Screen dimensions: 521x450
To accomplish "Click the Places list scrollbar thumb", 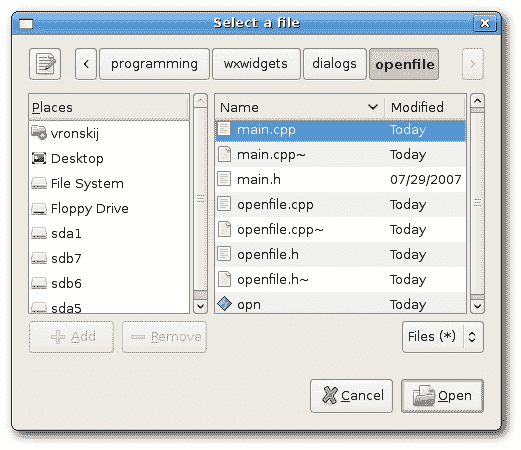I will (x=200, y=199).
